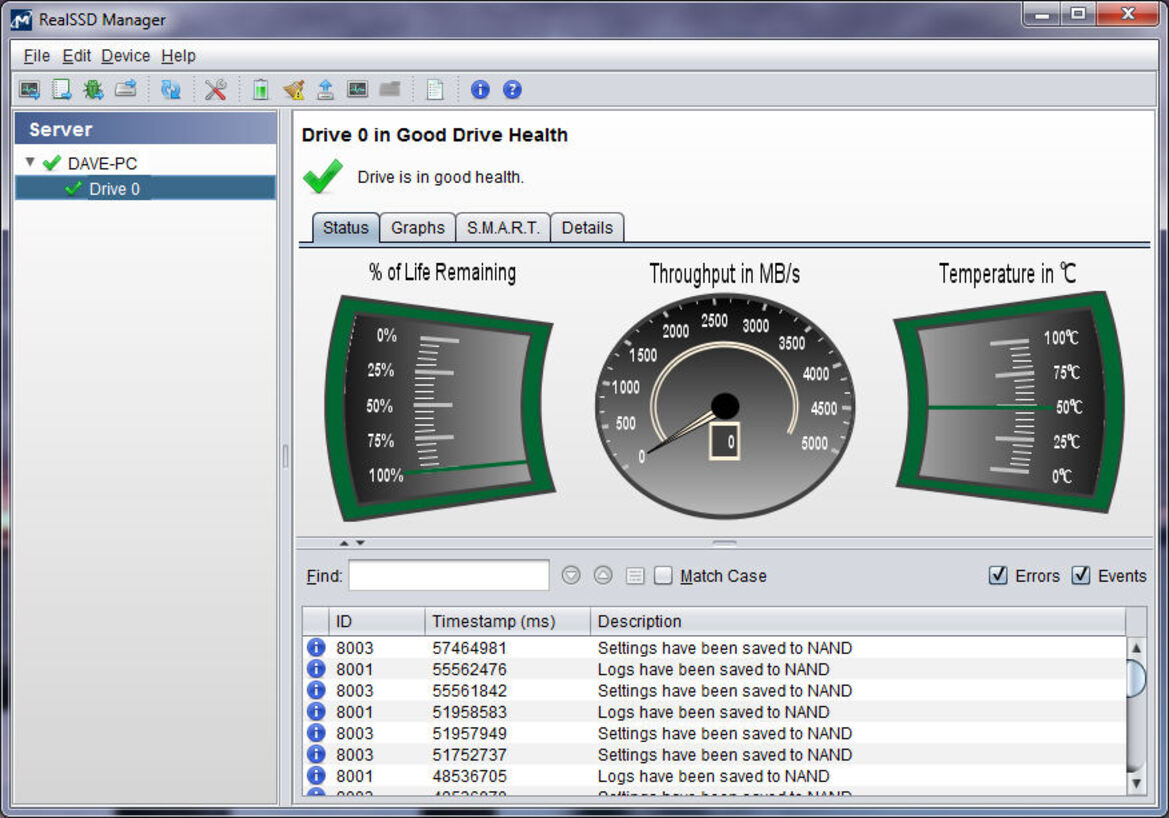Click the list icon left of Match Case

(635, 576)
